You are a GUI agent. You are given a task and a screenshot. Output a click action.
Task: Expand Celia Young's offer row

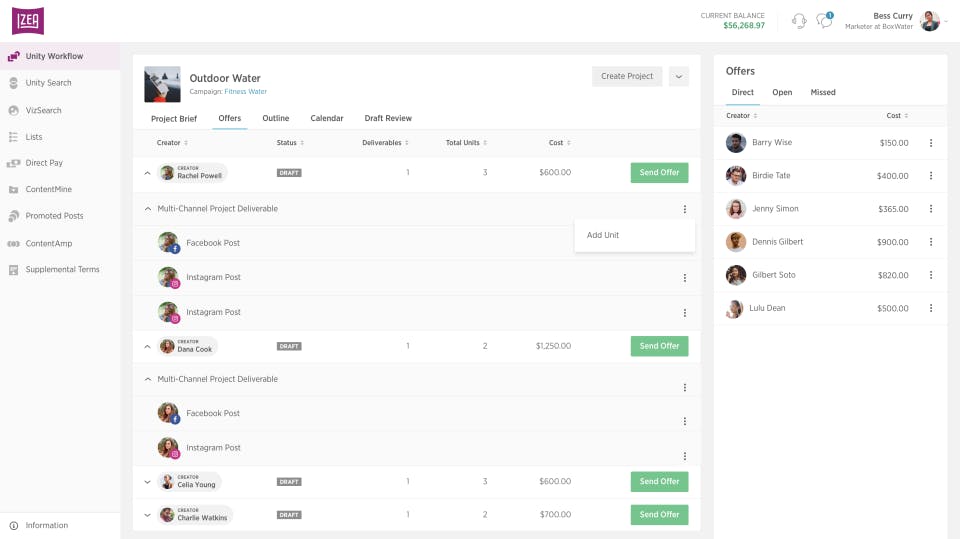click(148, 482)
